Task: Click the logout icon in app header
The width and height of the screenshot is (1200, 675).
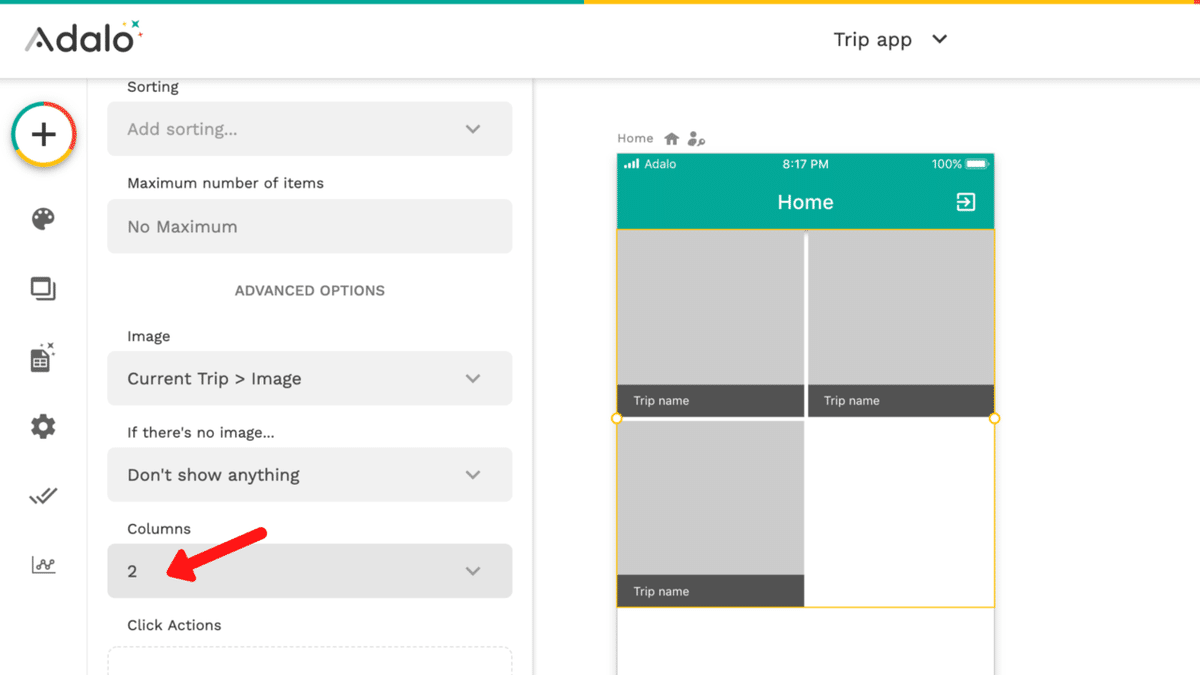Action: click(966, 202)
